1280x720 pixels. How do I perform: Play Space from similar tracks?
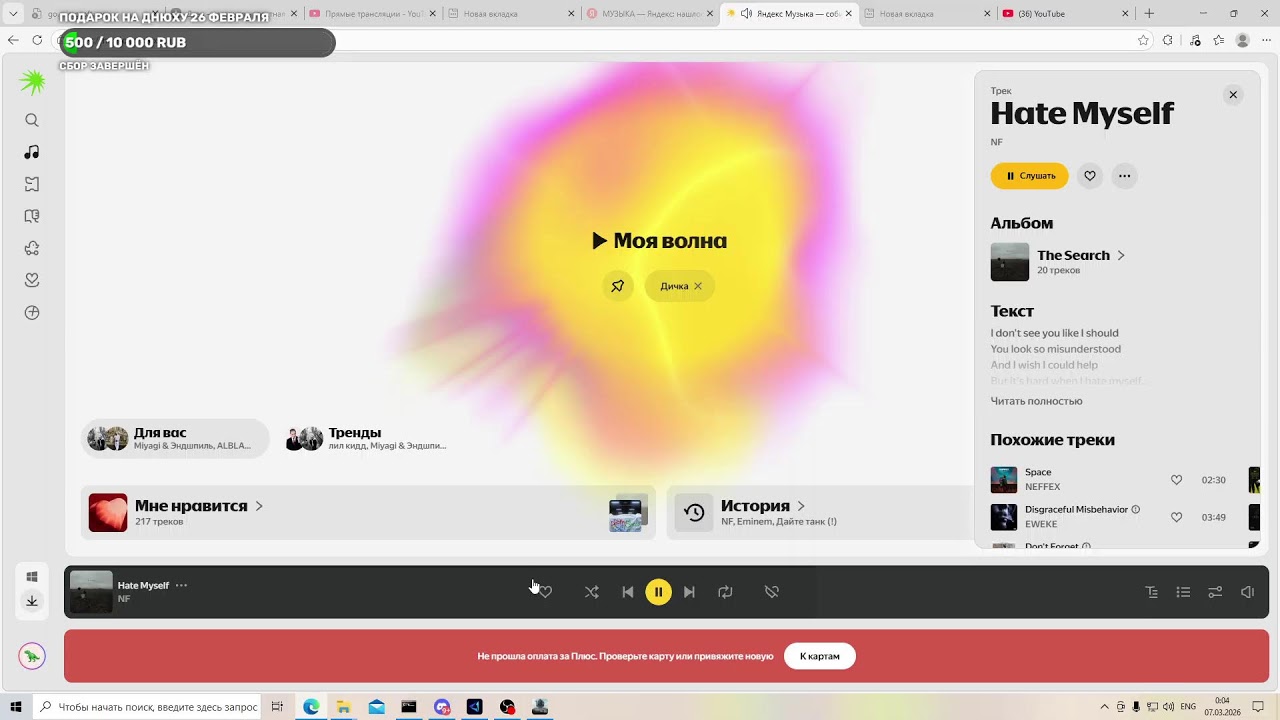1004,480
